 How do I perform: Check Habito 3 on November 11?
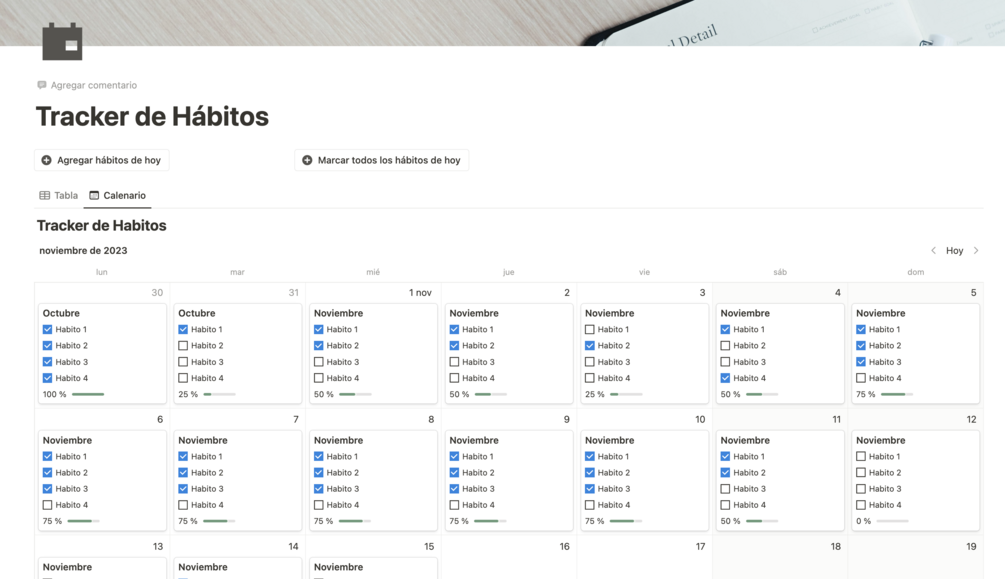click(x=725, y=489)
